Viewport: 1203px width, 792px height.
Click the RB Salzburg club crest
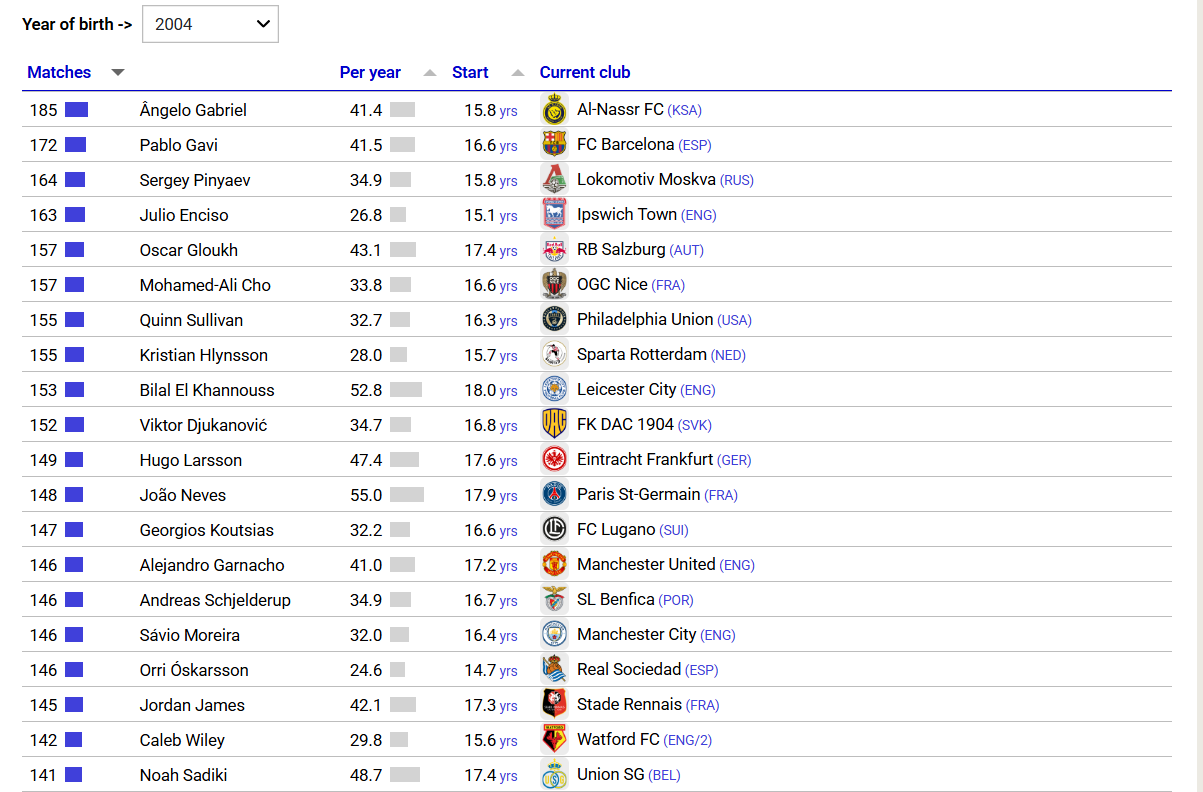(554, 250)
